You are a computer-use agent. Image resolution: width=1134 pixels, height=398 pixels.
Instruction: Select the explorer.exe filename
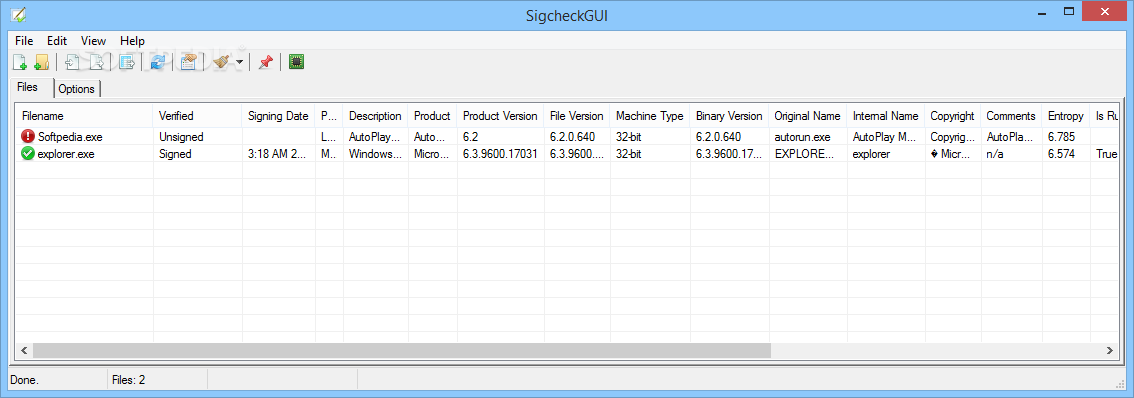click(x=66, y=153)
